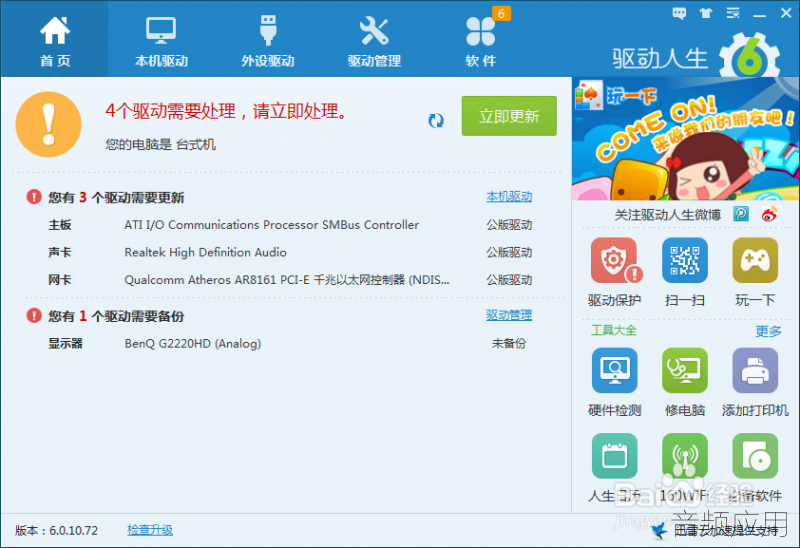Click the 关注驱动人生微博 text
The height and width of the screenshot is (548, 800).
tap(668, 214)
